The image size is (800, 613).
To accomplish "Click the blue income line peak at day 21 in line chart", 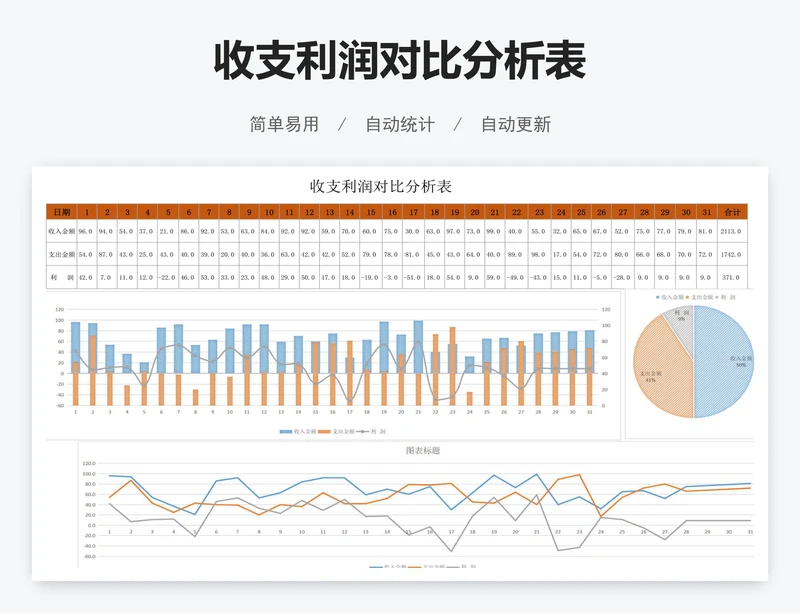I will (537, 474).
